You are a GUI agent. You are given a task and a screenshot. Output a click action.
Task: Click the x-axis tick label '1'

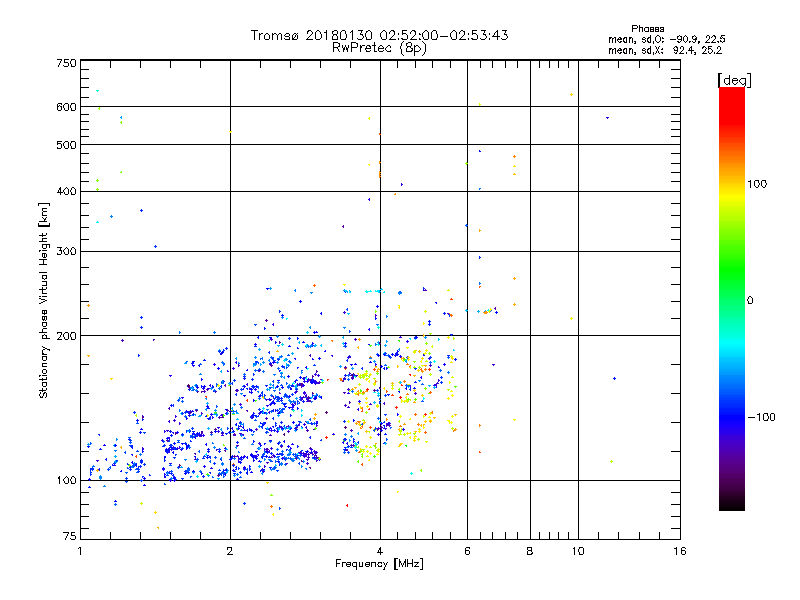pyautogui.click(x=80, y=551)
